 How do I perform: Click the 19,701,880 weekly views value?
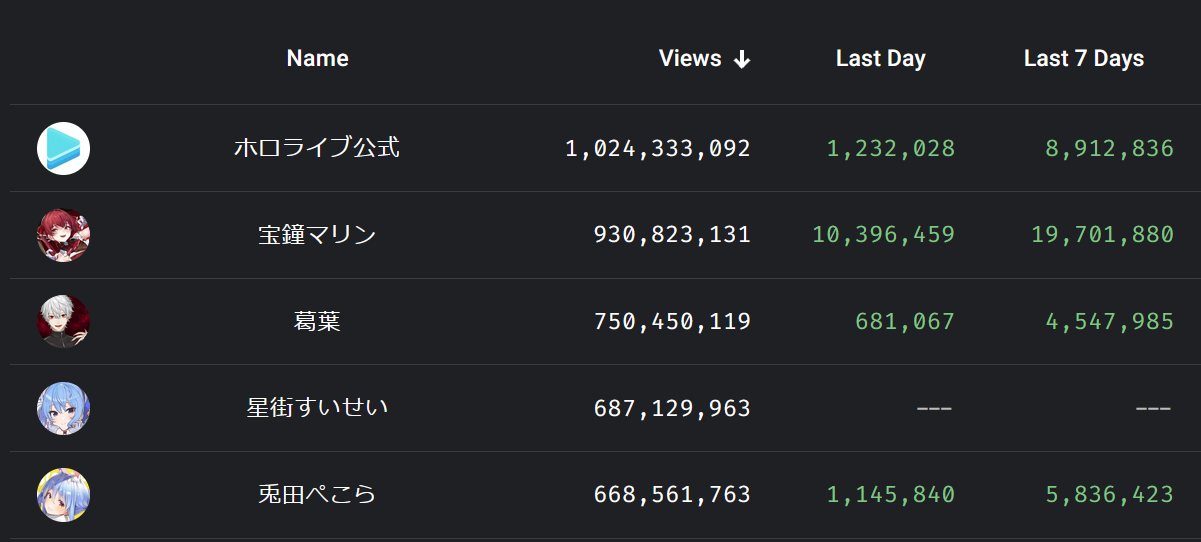click(x=1103, y=235)
